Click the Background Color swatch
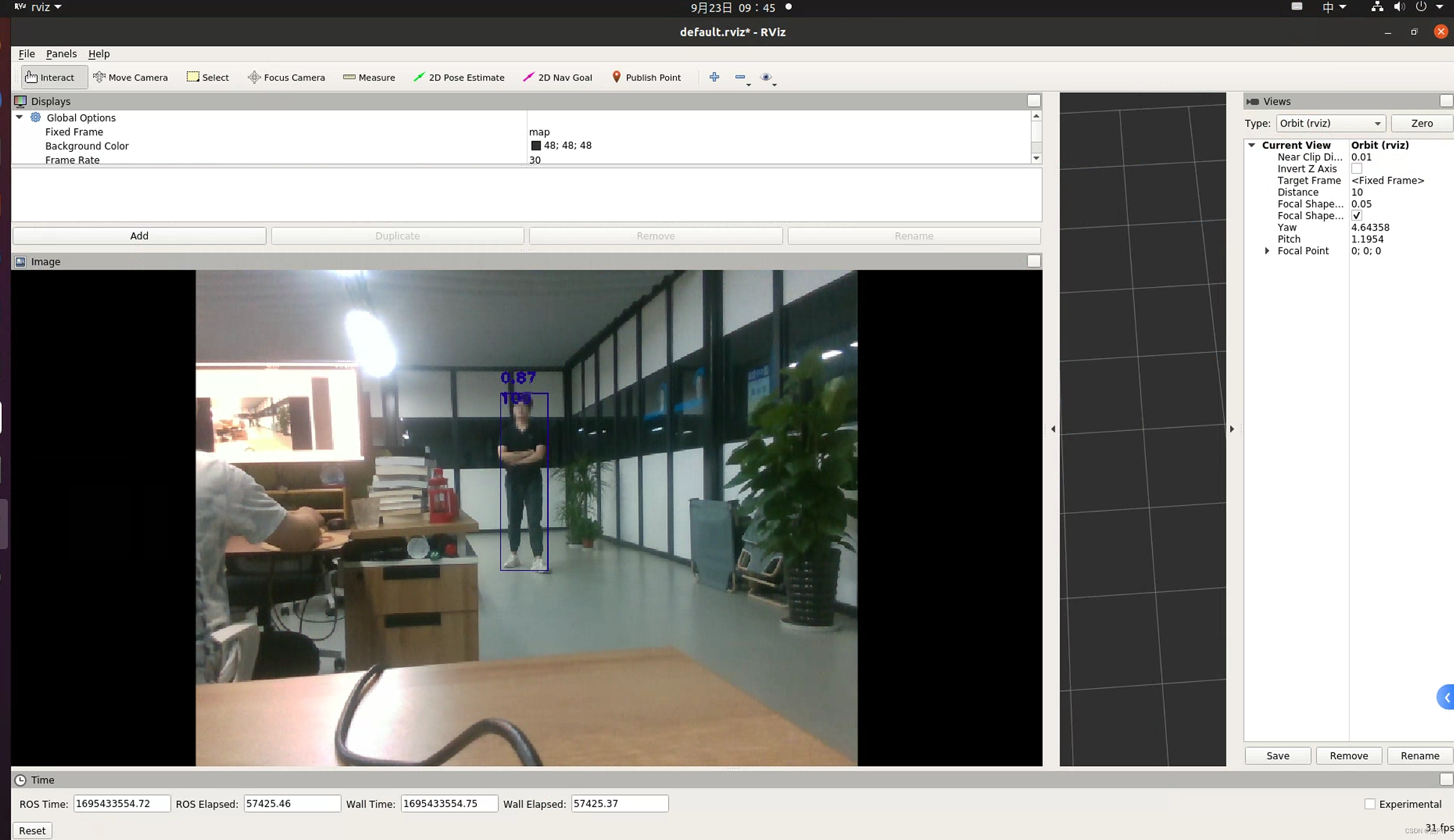Viewport: 1454px width, 840px height. (536, 146)
